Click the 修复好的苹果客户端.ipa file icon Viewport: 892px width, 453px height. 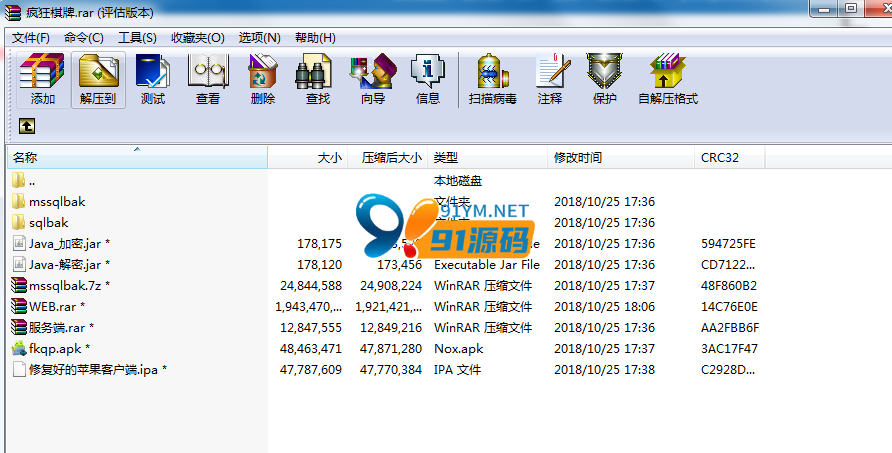point(19,369)
